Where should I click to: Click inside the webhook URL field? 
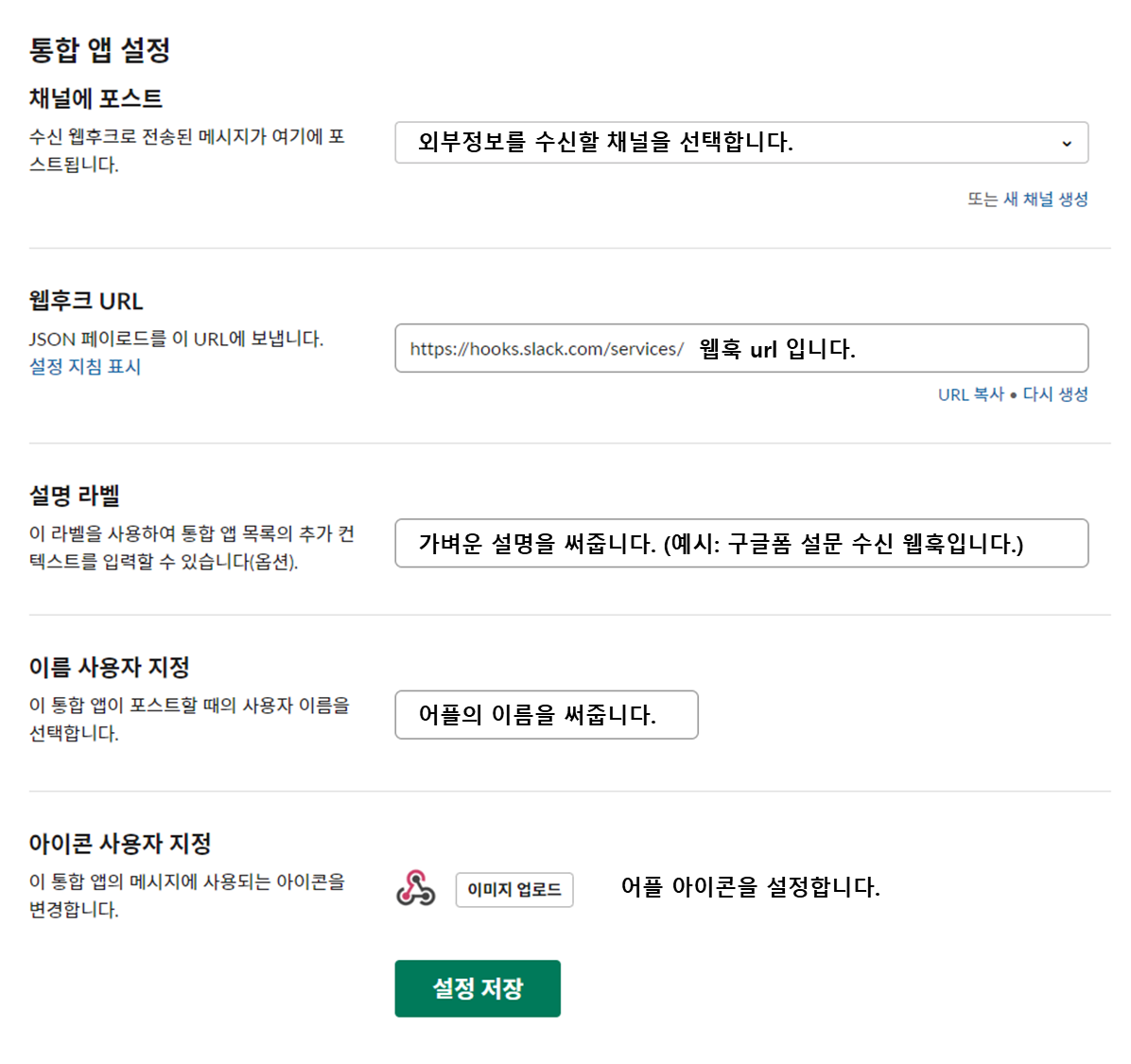(x=741, y=348)
